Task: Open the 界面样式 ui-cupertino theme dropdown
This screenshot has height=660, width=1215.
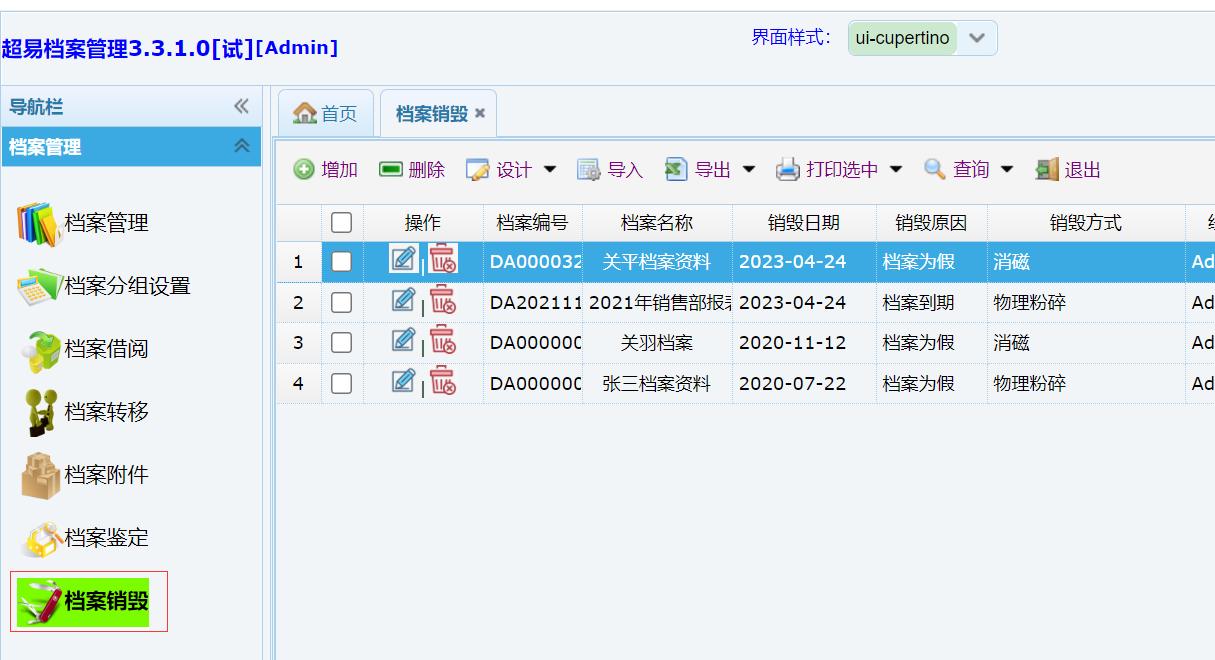Action: [977, 39]
